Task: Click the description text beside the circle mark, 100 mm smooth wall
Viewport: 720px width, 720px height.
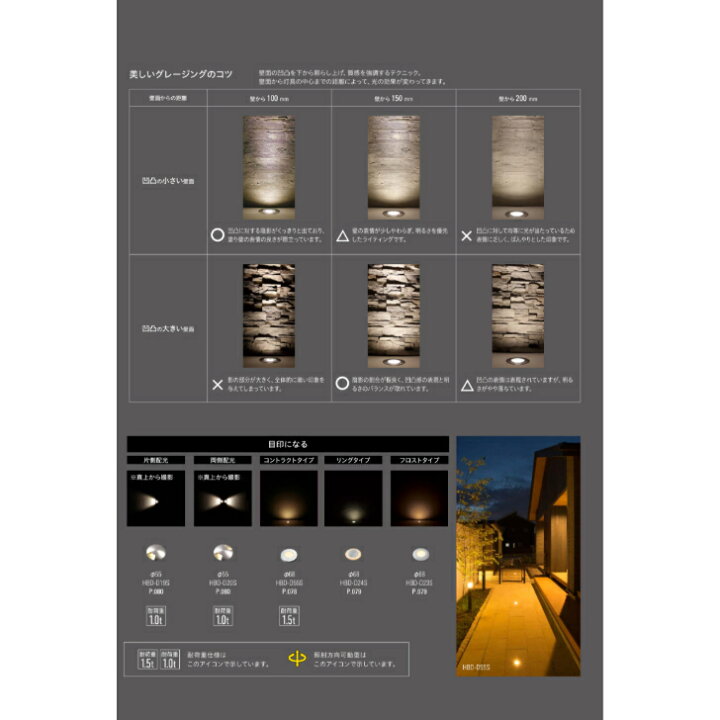Action: [x=276, y=235]
